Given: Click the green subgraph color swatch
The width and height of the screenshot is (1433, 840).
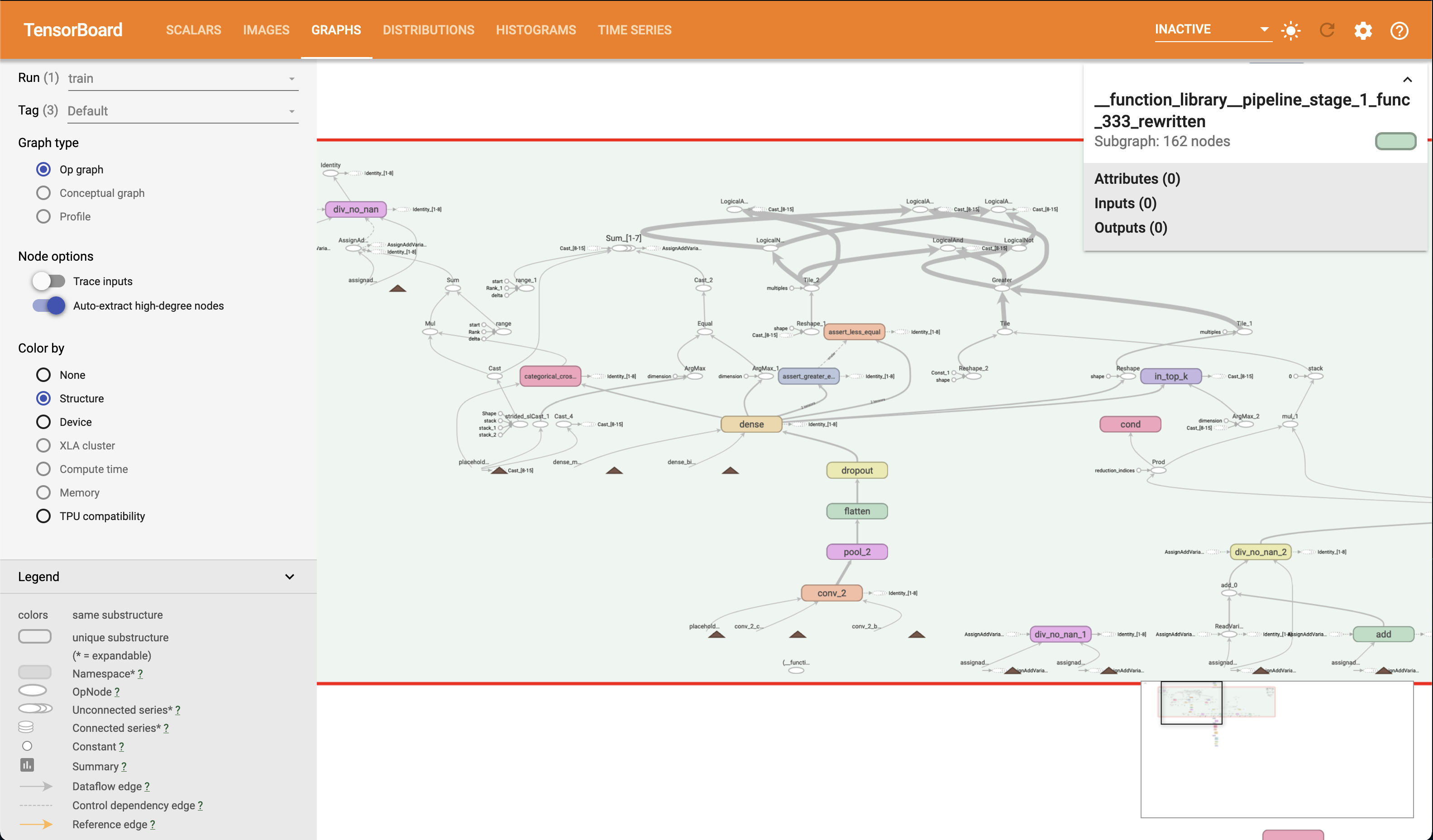Looking at the screenshot, I should coord(1395,141).
